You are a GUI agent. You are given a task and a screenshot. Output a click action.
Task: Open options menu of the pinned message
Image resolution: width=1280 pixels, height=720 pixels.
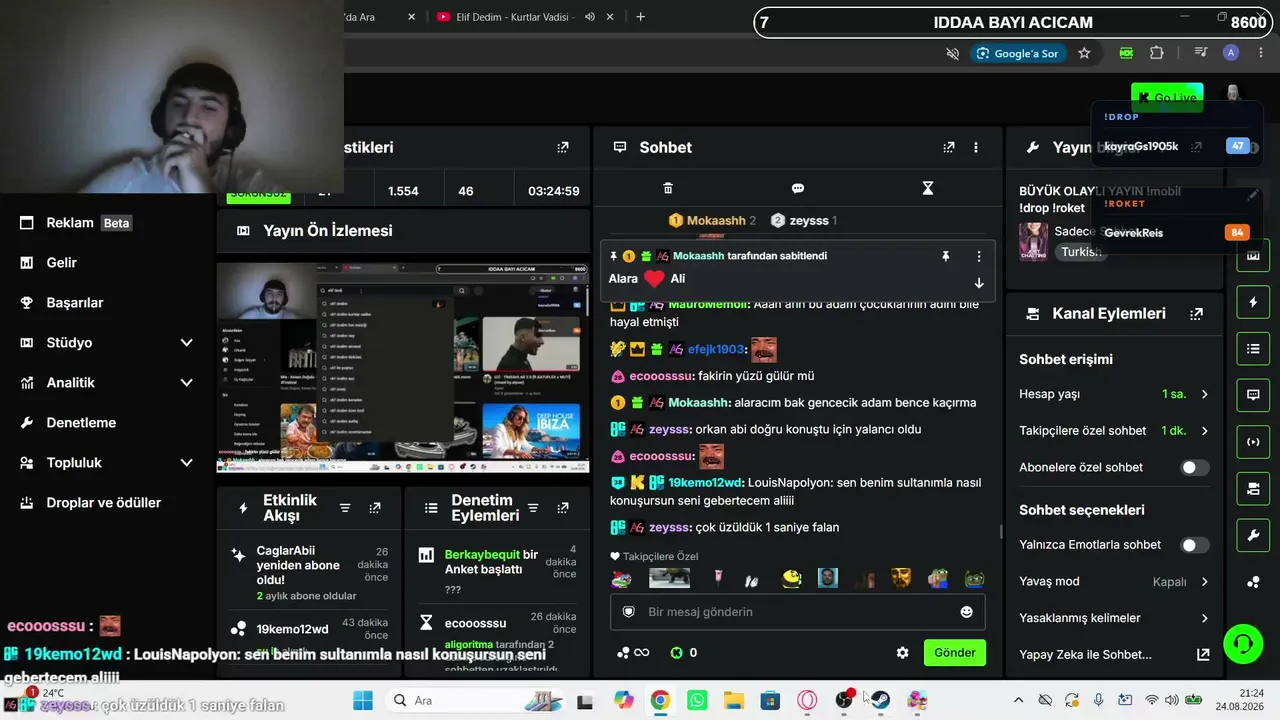point(979,256)
